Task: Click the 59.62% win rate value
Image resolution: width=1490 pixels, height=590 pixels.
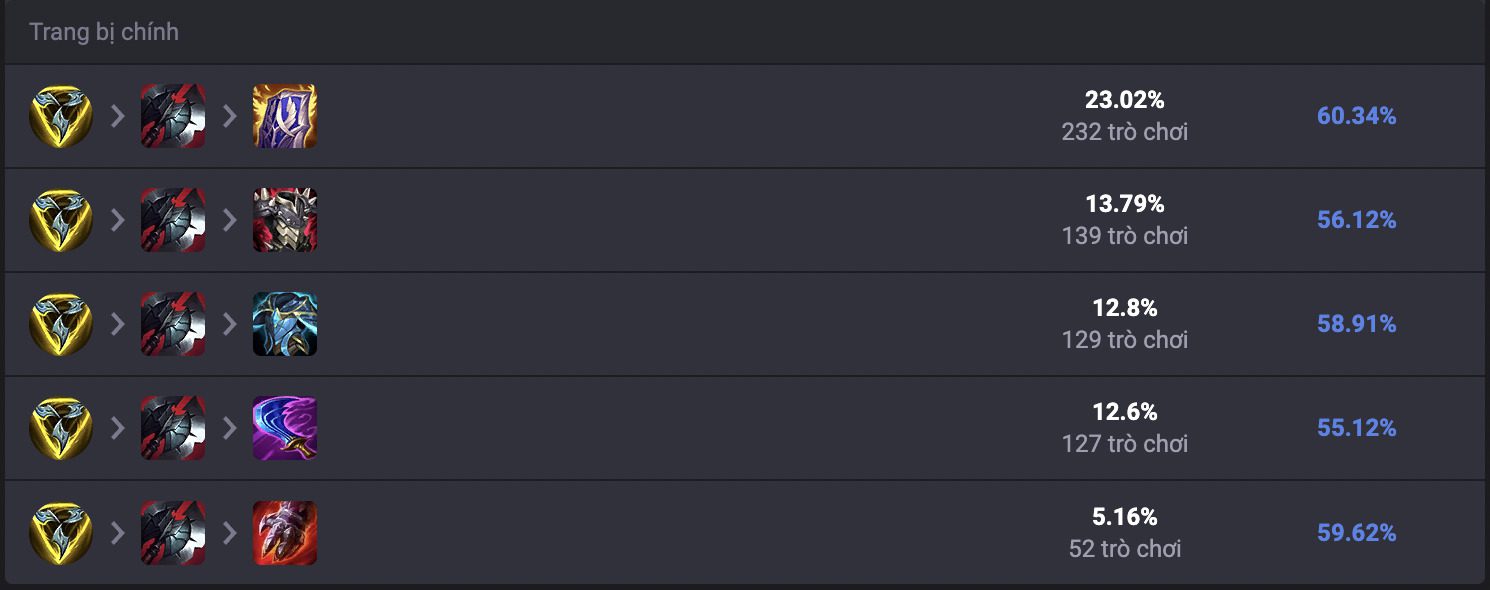Action: pyautogui.click(x=1356, y=533)
